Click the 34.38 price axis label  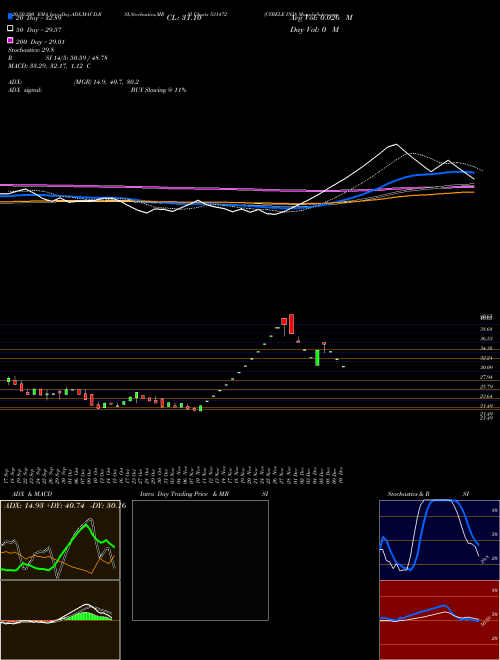coord(487,348)
